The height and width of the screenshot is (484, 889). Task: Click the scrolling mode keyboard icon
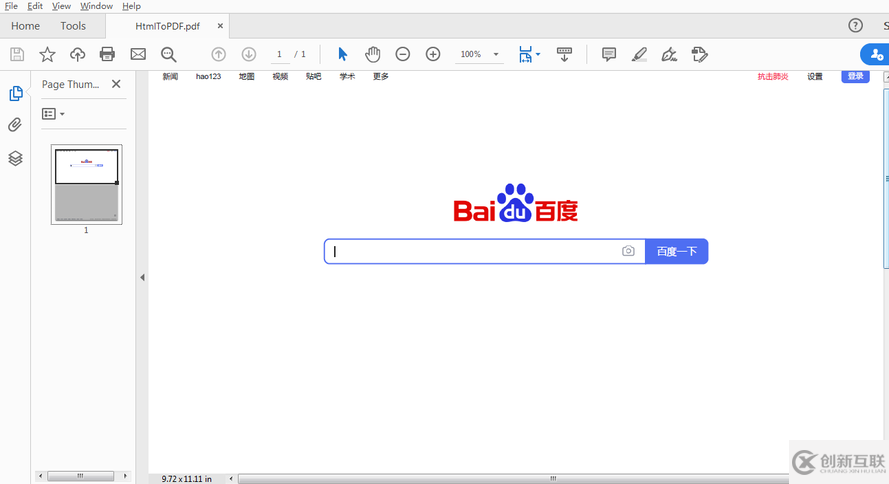tap(564, 54)
